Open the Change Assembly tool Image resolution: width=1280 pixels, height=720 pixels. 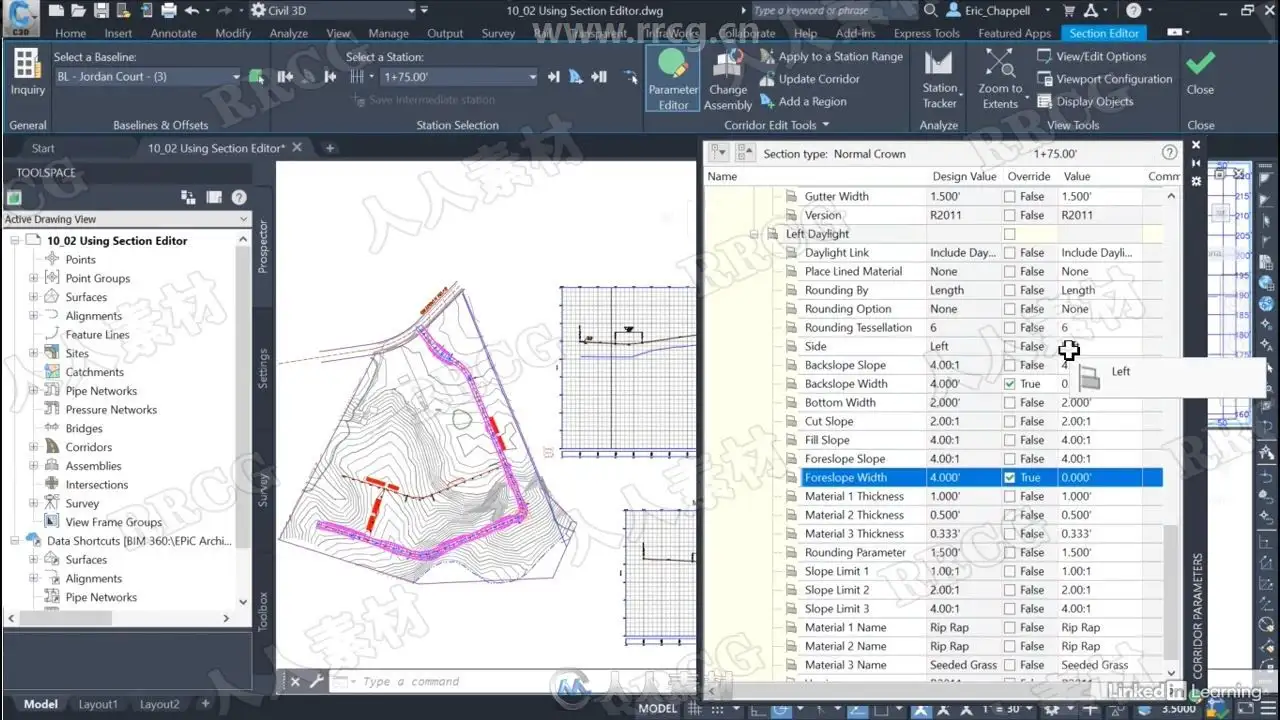coord(728,80)
